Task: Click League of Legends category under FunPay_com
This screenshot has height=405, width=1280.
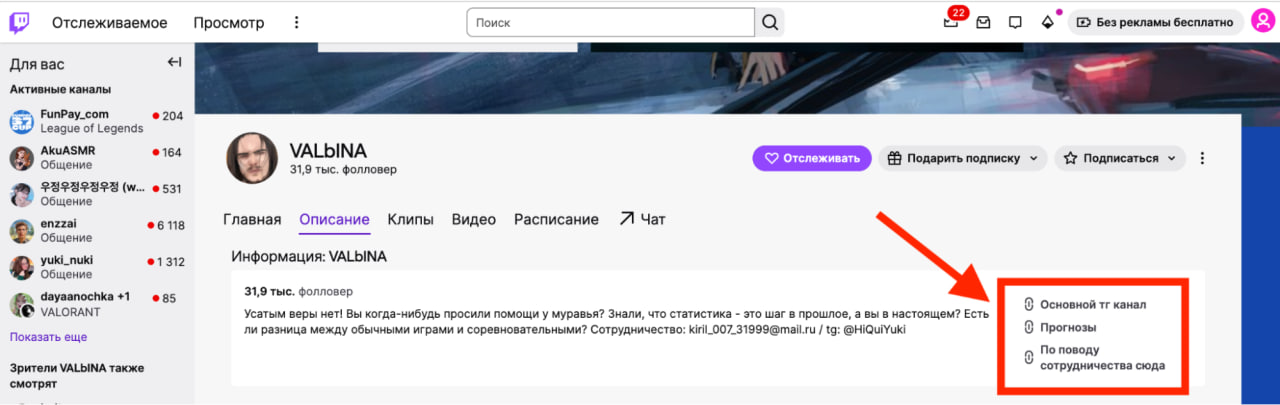Action: click(x=91, y=128)
